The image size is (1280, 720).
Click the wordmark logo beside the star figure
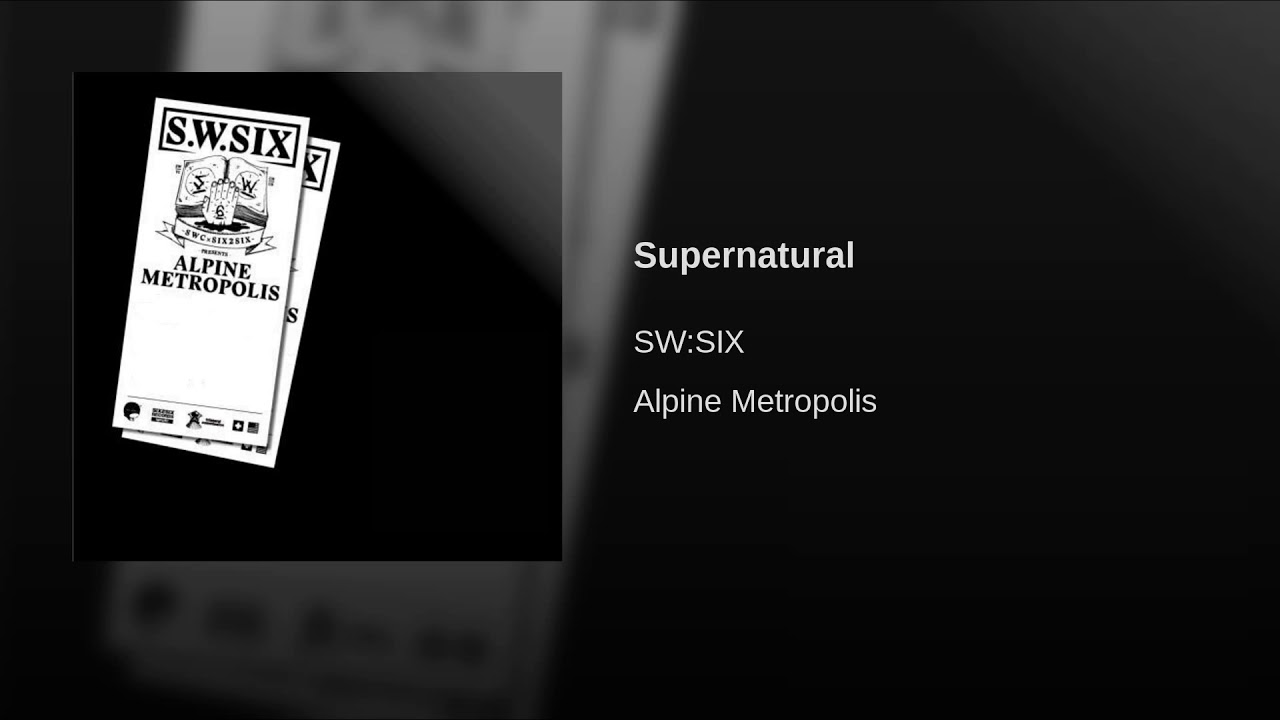click(x=213, y=422)
